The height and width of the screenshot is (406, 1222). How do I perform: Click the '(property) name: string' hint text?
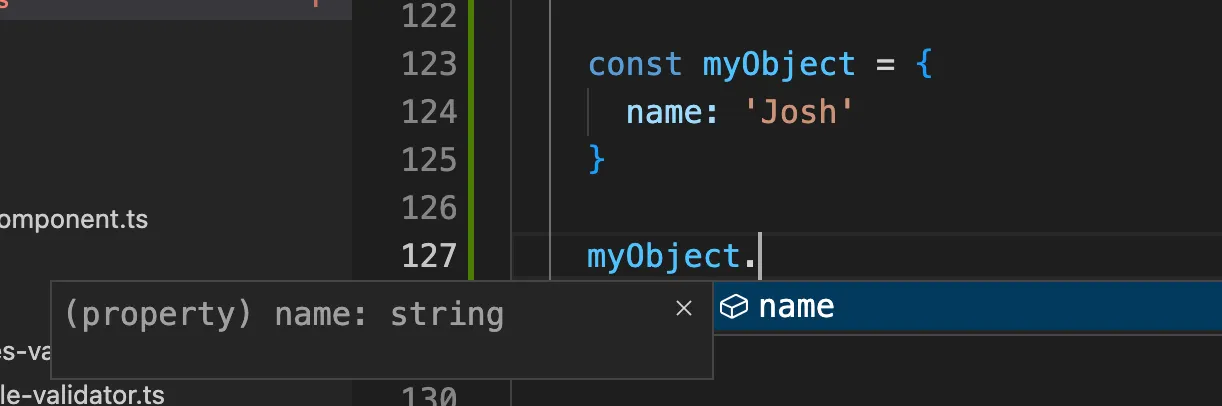pos(284,314)
